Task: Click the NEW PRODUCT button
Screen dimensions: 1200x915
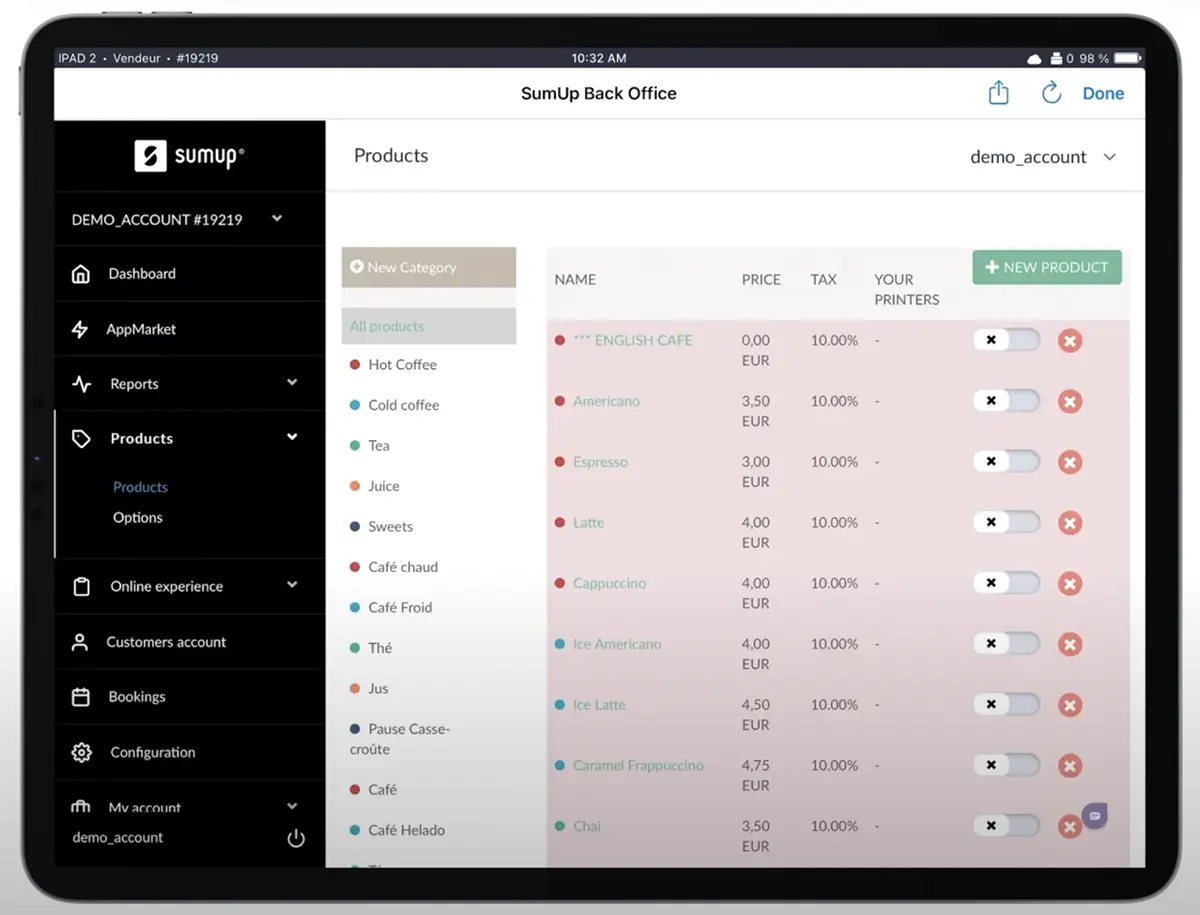Action: [x=1047, y=267]
